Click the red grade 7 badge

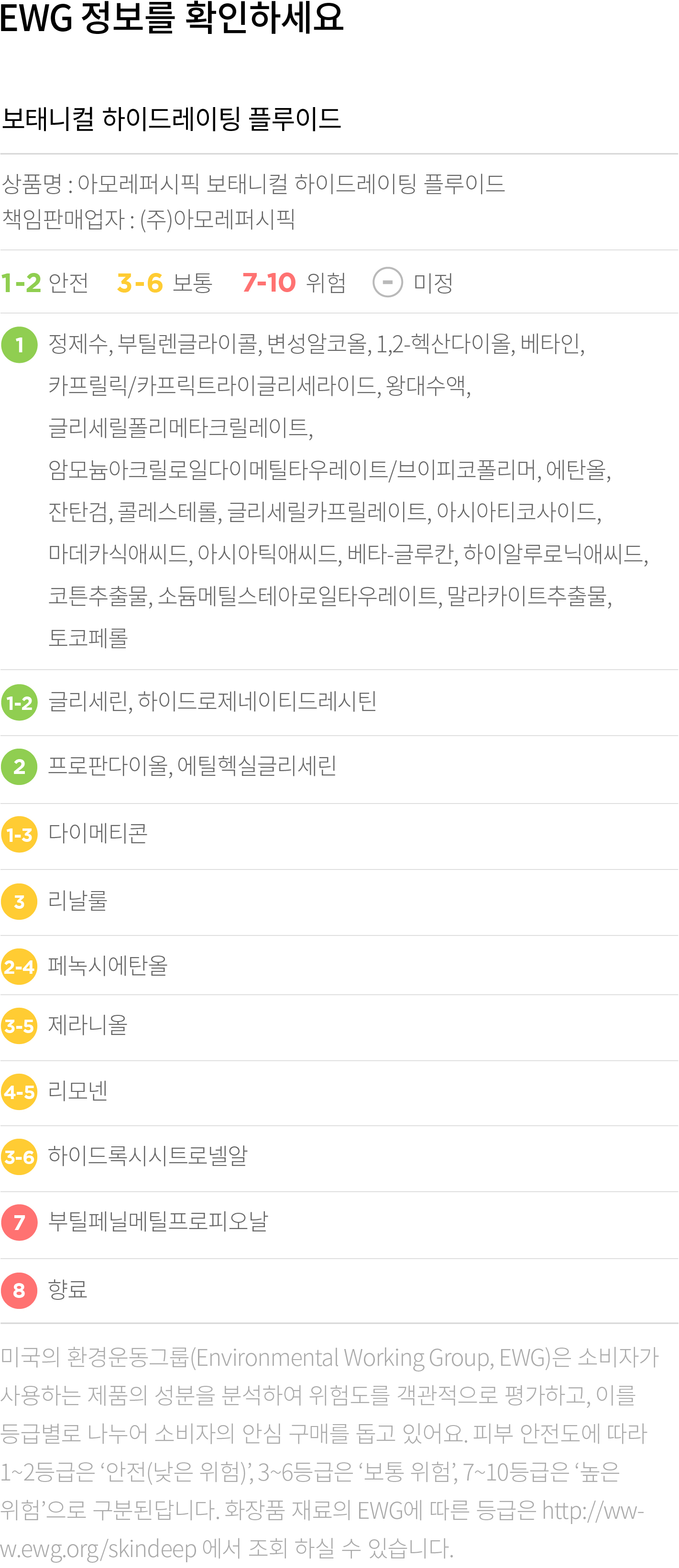point(20,1221)
